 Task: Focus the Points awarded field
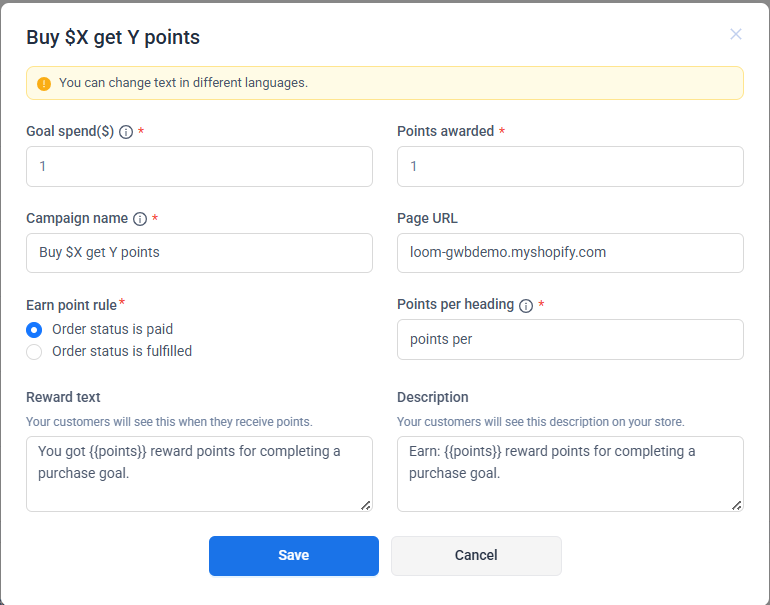[570, 167]
